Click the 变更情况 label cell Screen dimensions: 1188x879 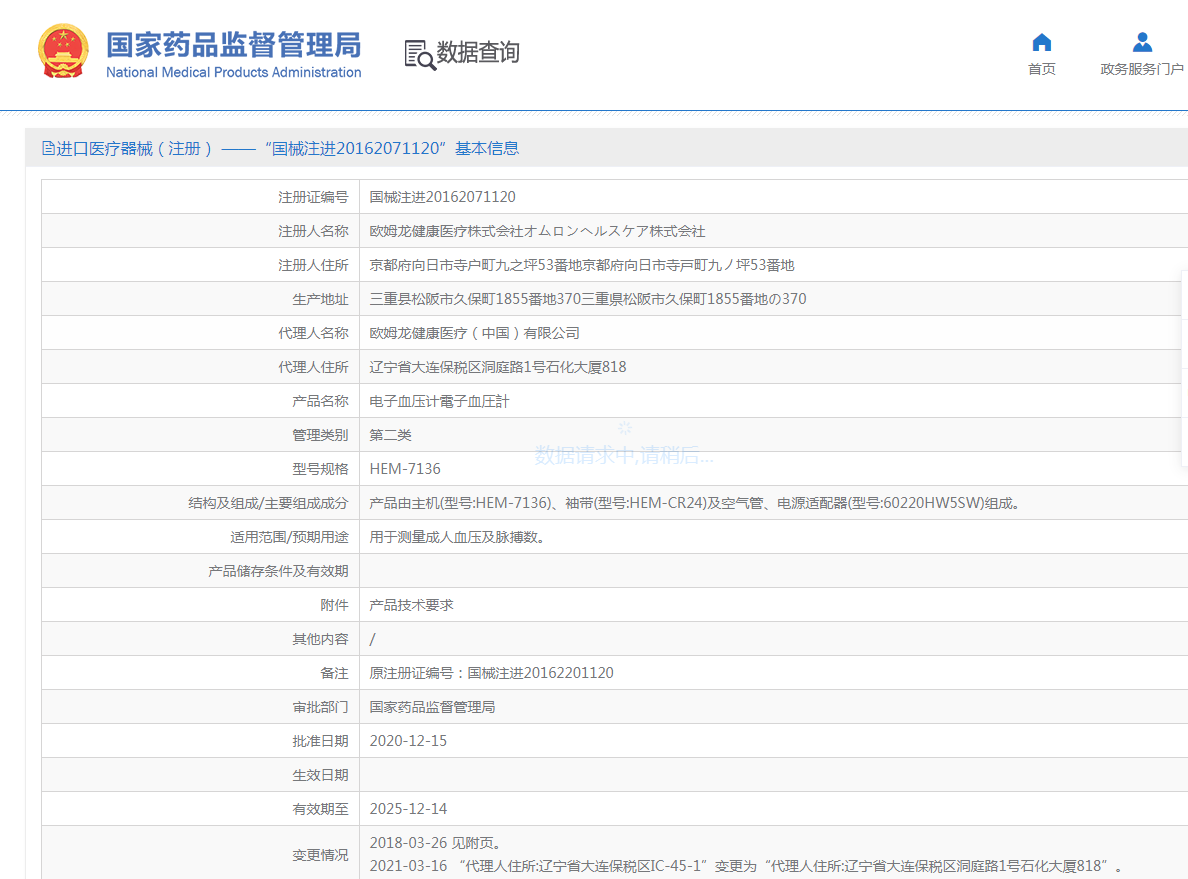pos(201,852)
